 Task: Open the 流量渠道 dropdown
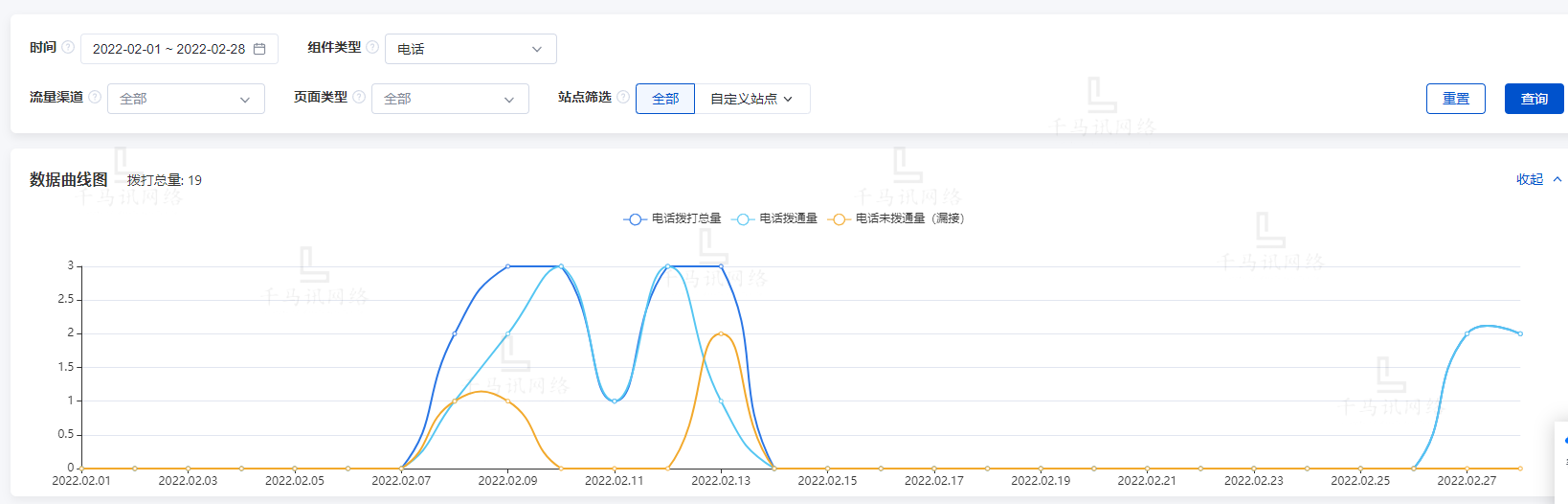[186, 99]
